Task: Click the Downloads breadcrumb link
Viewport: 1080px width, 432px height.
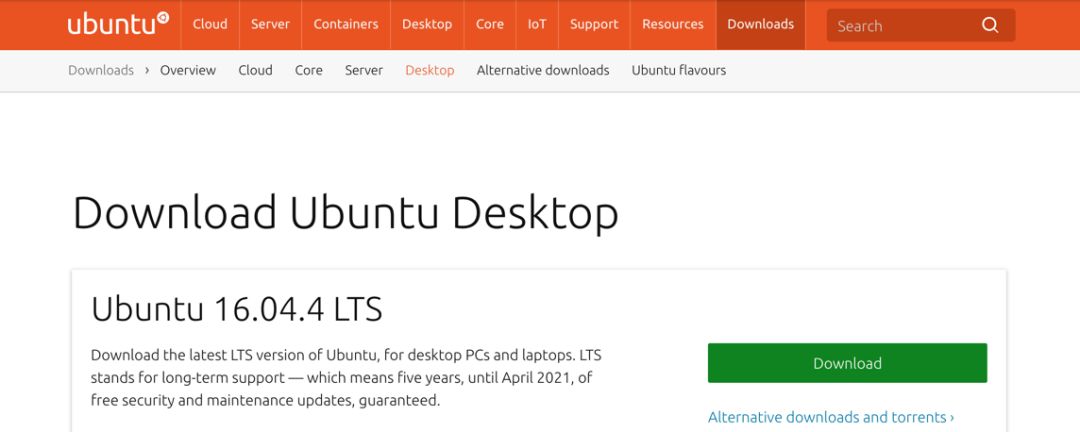Action: [x=101, y=70]
